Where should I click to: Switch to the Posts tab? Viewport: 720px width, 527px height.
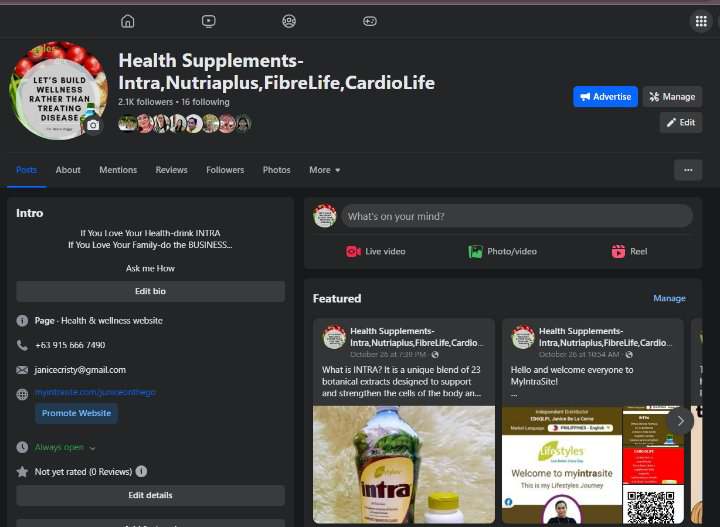[x=27, y=170]
